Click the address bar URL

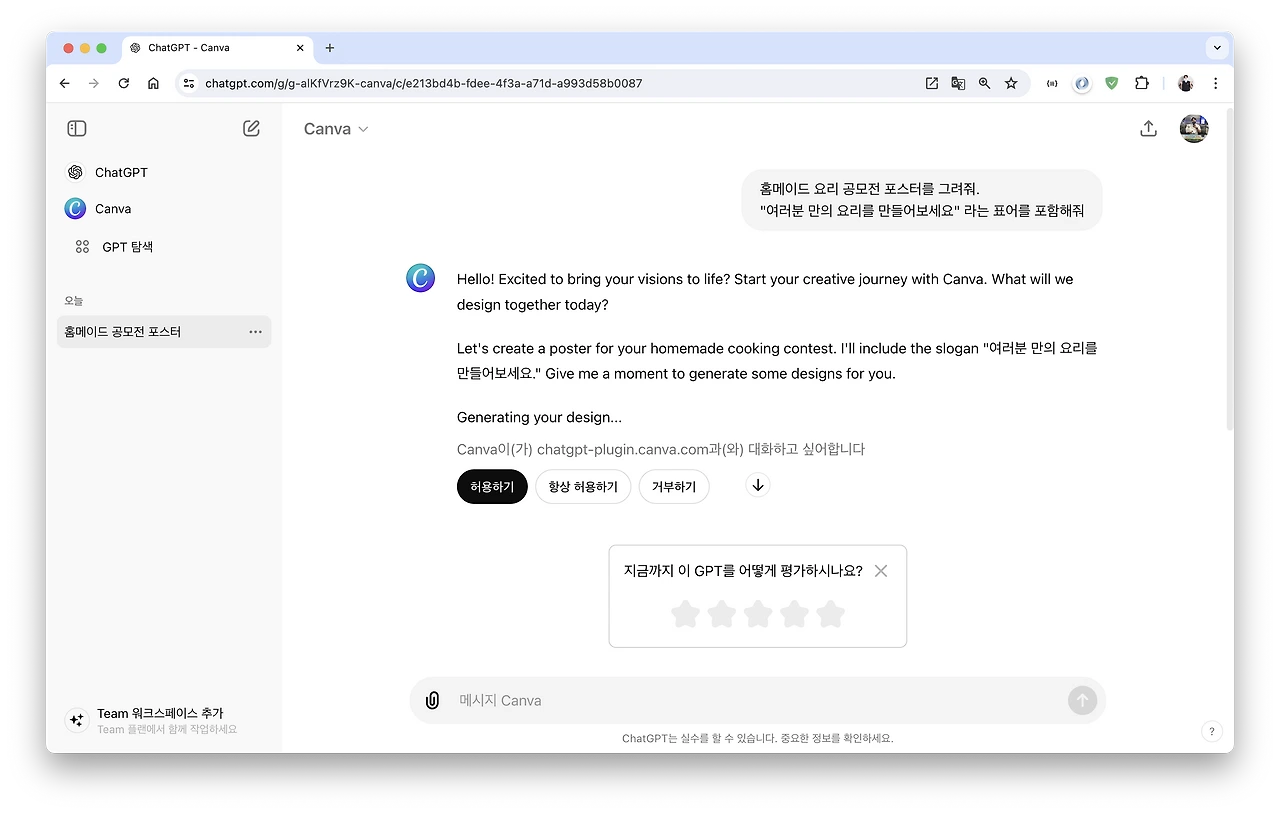tap(424, 83)
